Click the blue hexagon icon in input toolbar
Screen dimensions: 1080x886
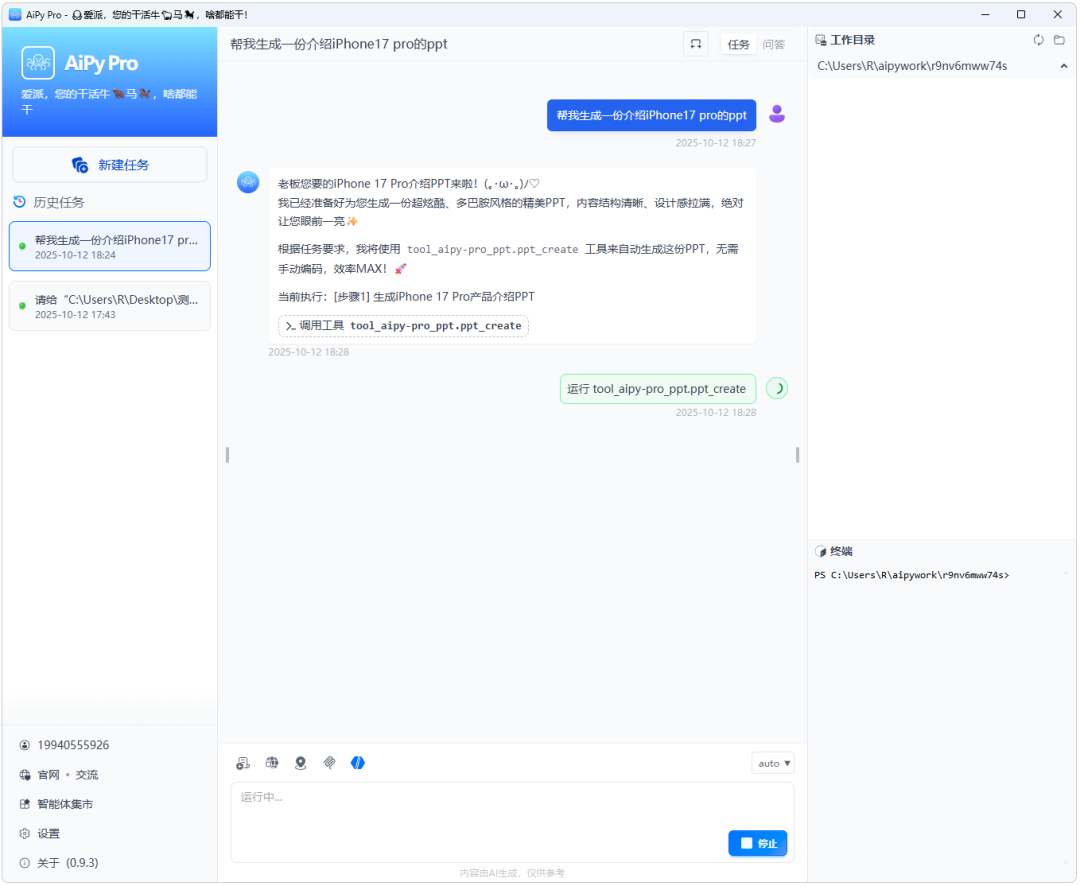(357, 763)
